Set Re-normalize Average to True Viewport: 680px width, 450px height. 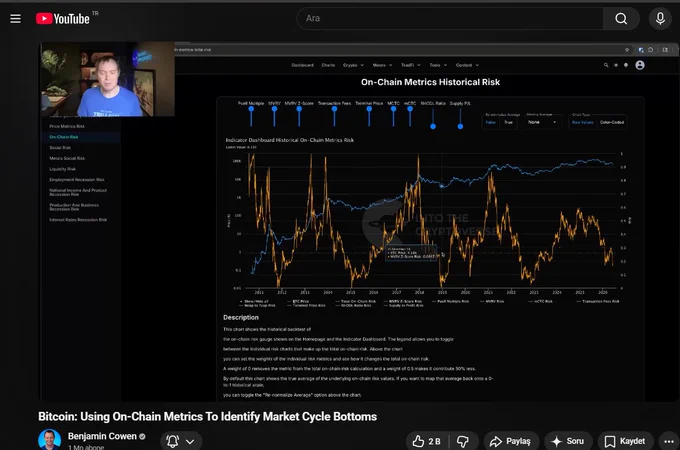pos(508,122)
